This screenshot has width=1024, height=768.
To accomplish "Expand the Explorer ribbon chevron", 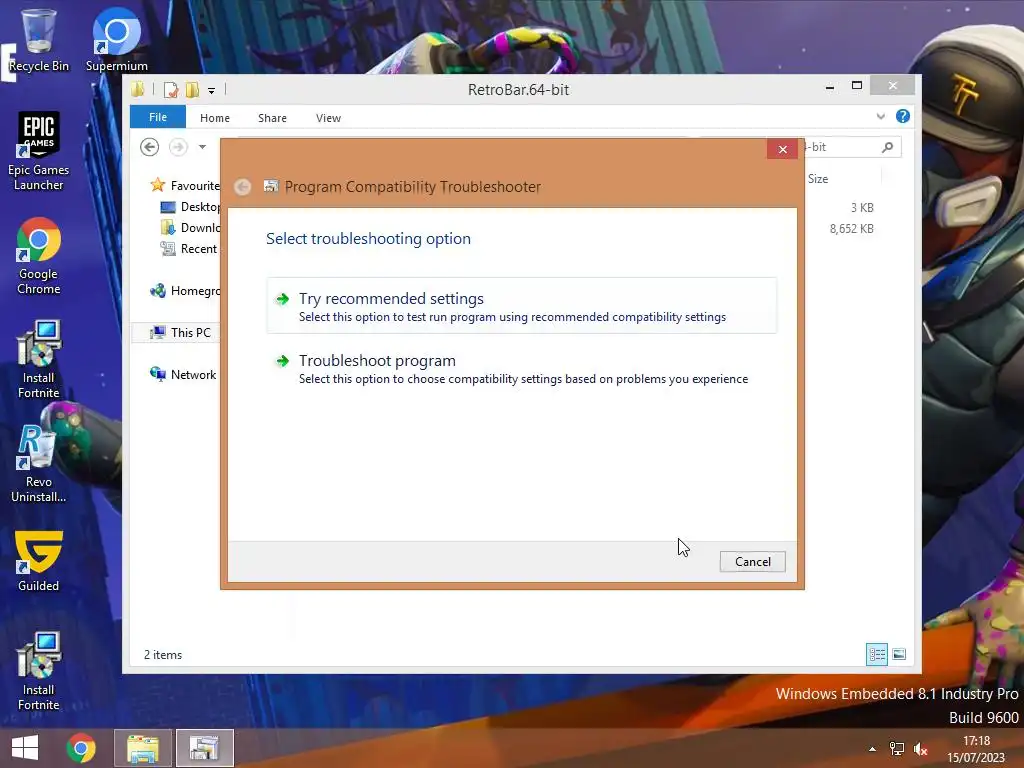I will click(x=880, y=116).
